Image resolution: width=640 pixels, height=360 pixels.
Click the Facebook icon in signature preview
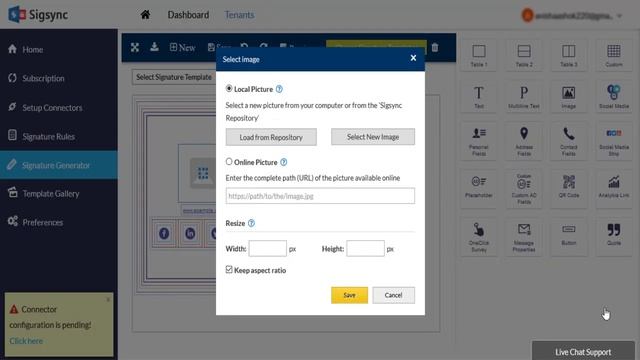coord(164,233)
